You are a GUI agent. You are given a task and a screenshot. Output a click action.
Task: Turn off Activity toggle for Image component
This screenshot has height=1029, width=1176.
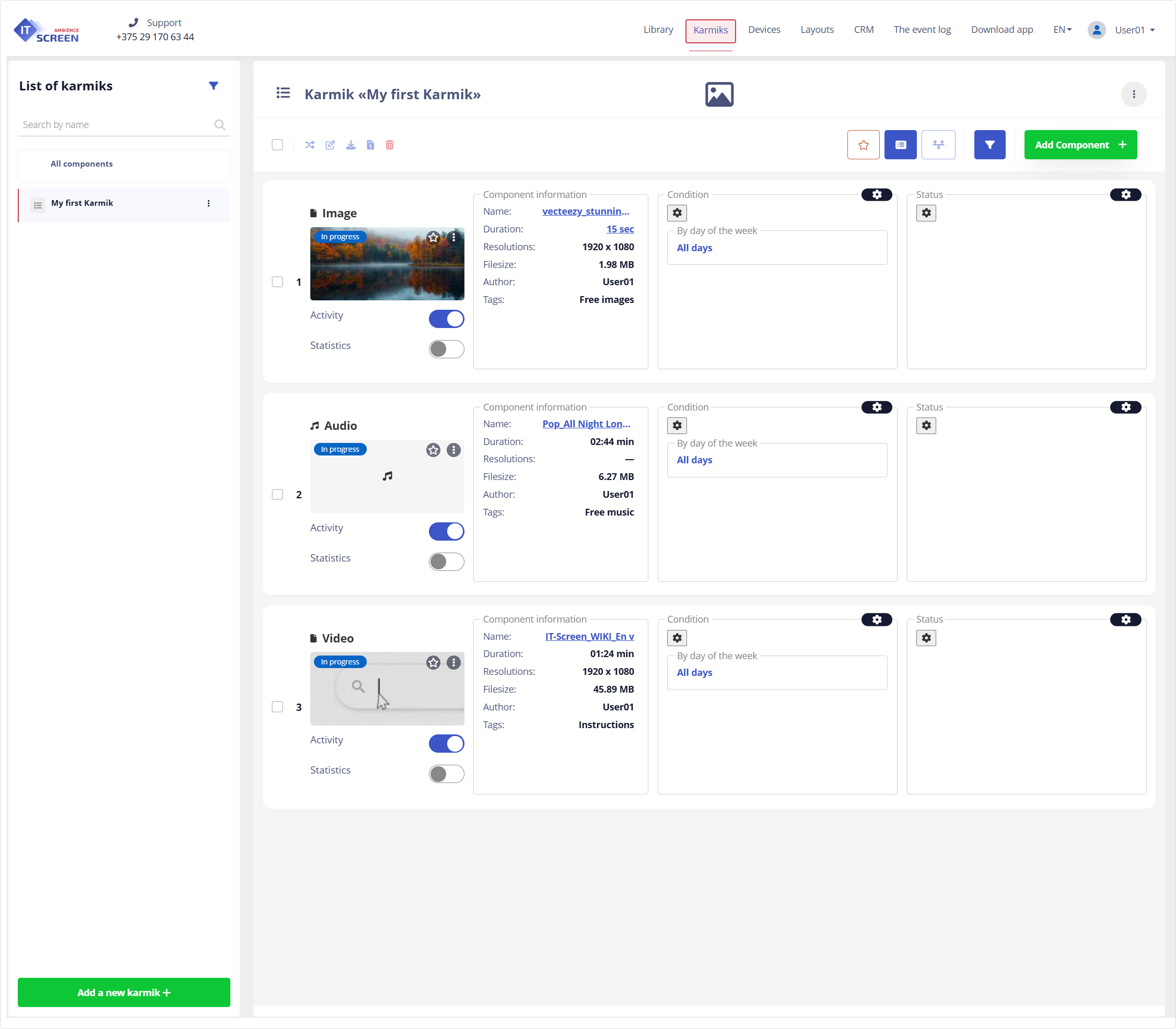tap(446, 319)
